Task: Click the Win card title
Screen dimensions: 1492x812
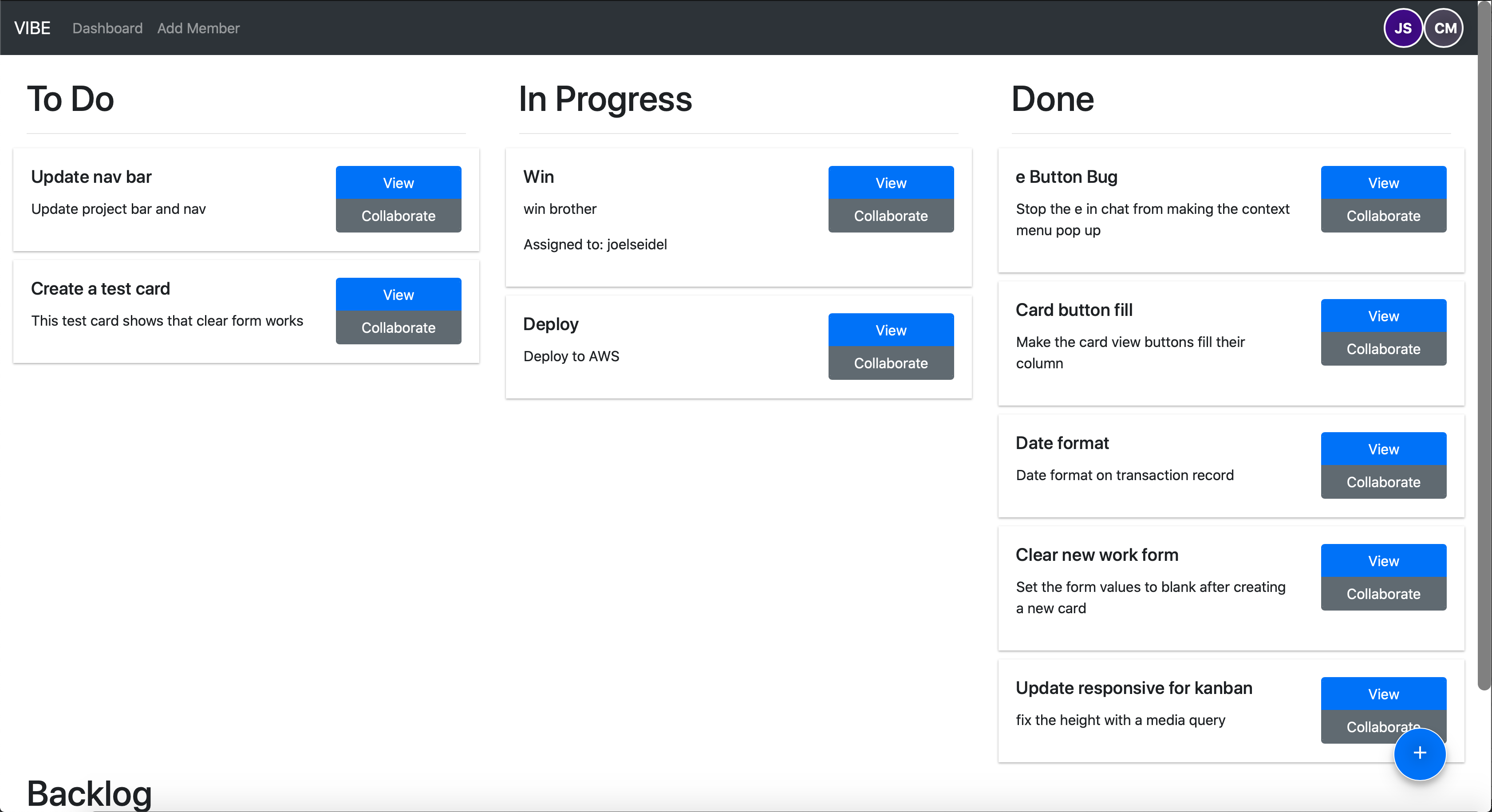Action: tap(539, 177)
